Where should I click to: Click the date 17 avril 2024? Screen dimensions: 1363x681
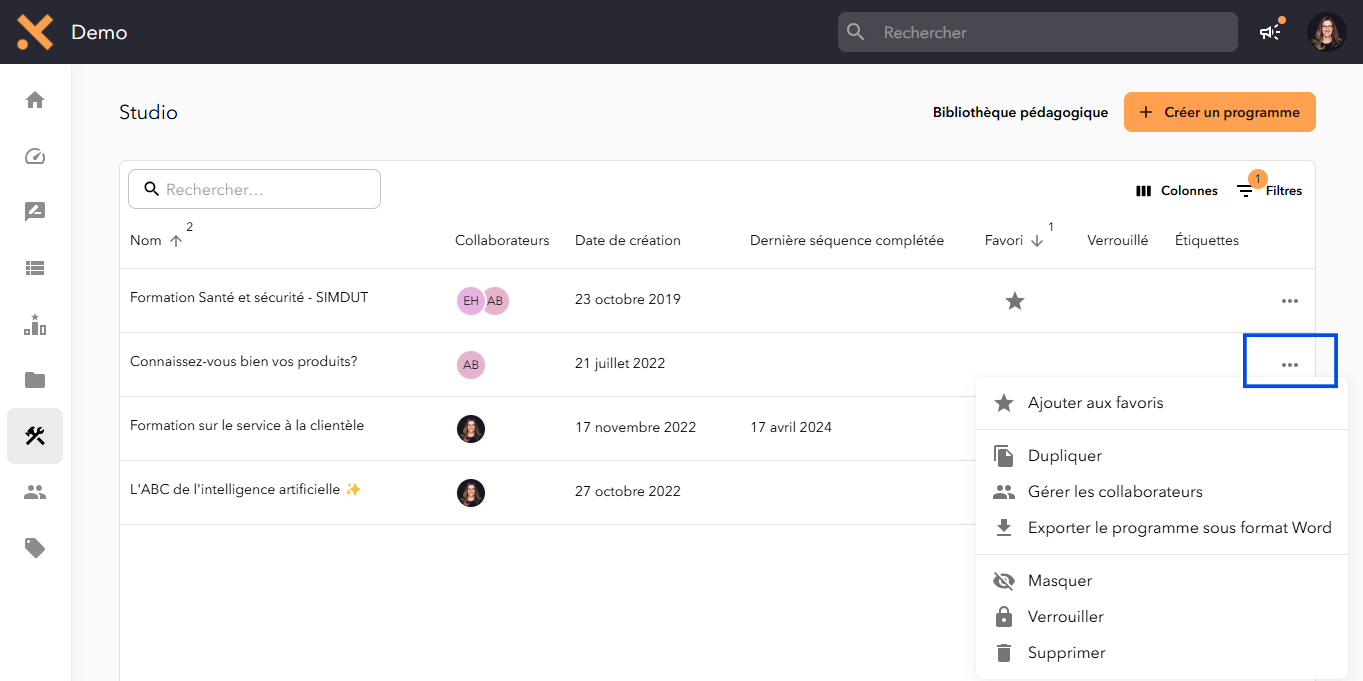point(791,427)
